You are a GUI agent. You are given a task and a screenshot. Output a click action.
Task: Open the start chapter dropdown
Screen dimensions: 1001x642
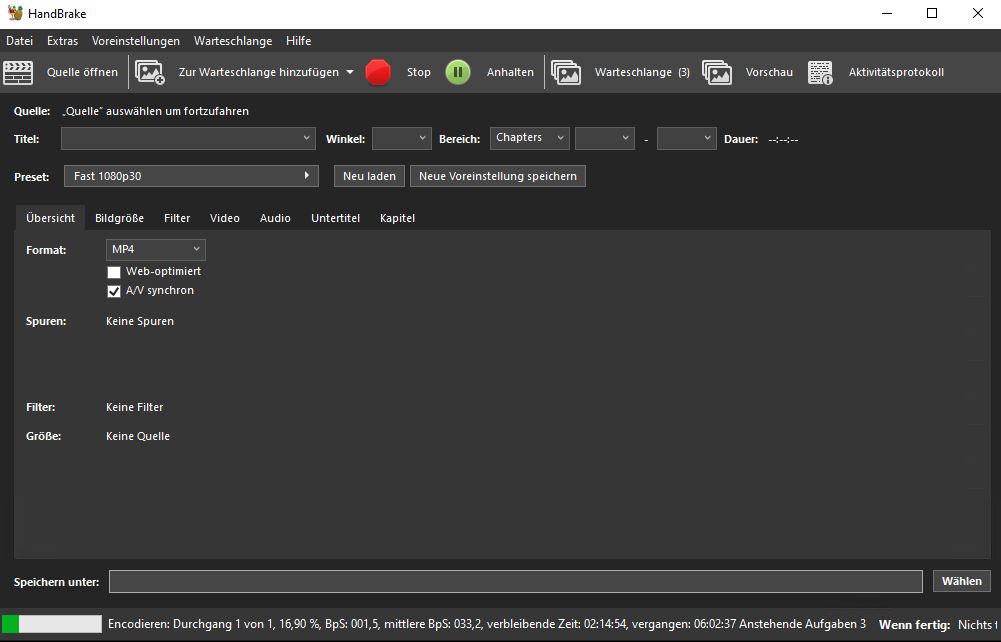click(605, 138)
